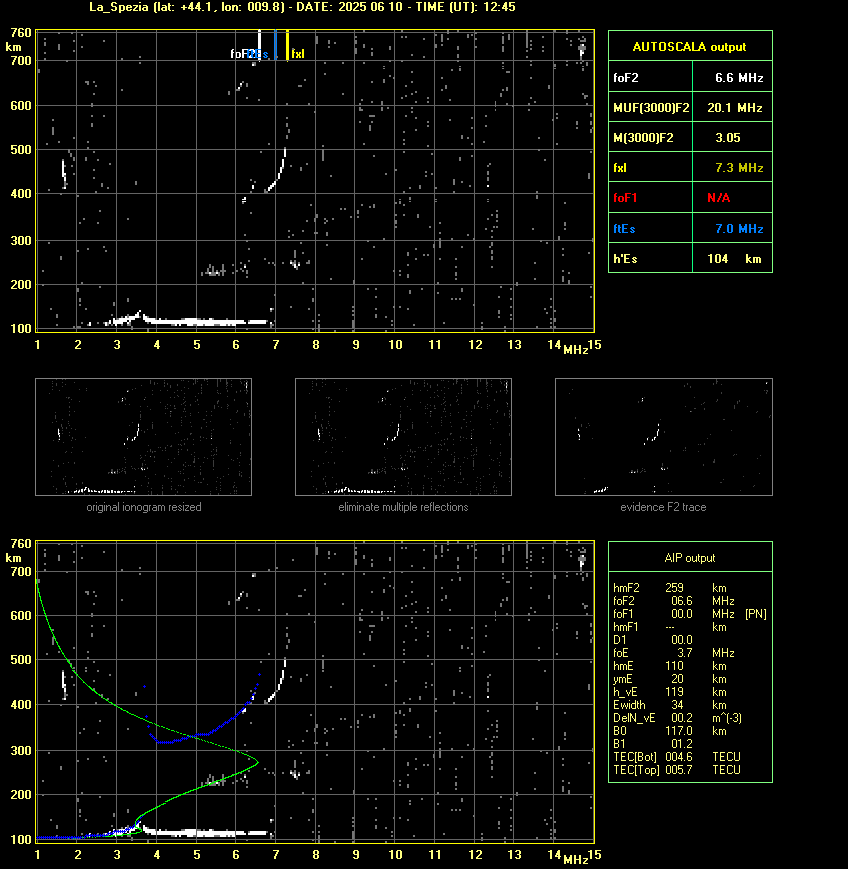Screen dimensions: 848x869
Task: Click the red foF1 label
Action: (x=625, y=198)
